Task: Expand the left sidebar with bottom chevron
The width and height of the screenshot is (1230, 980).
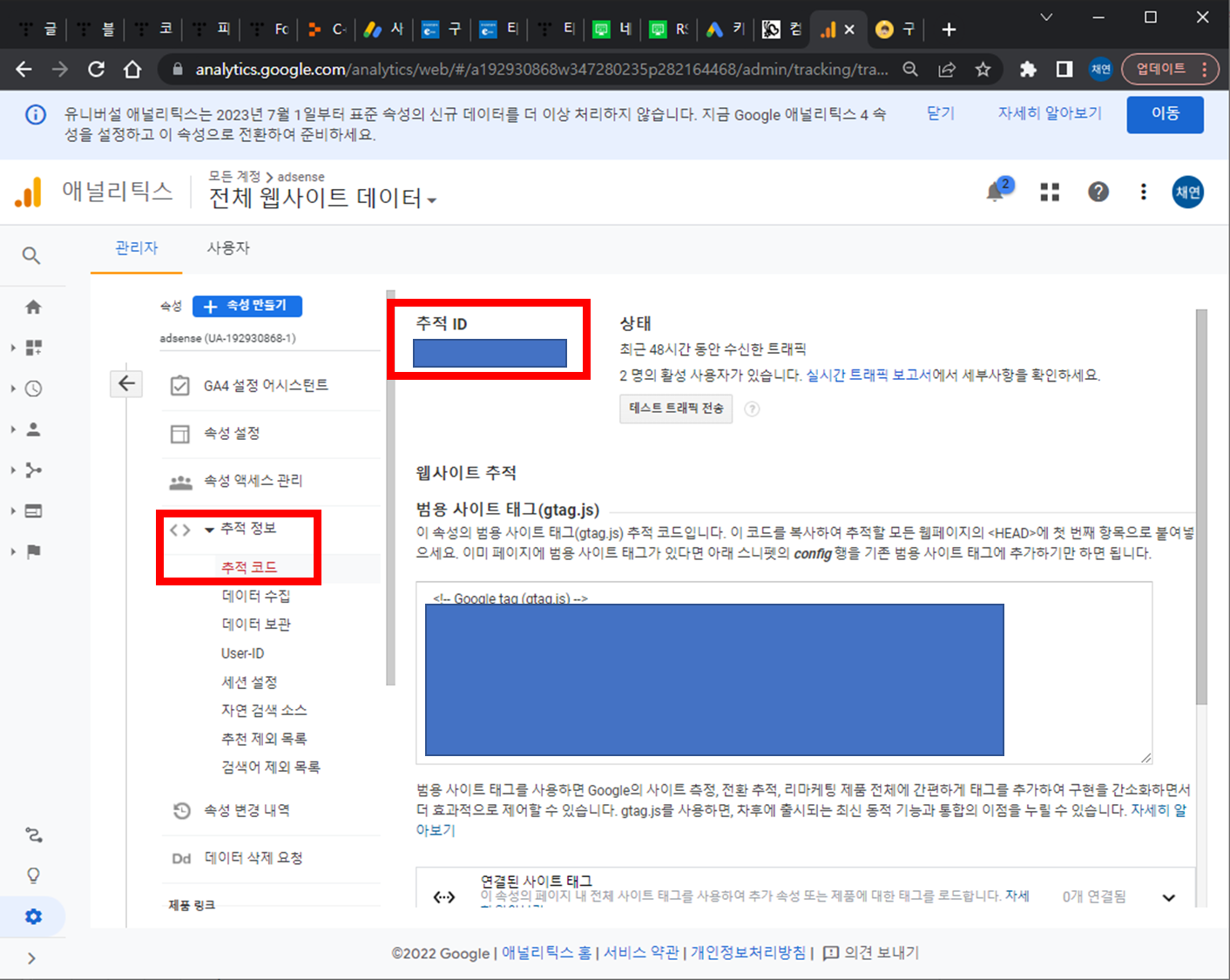Action: click(31, 958)
